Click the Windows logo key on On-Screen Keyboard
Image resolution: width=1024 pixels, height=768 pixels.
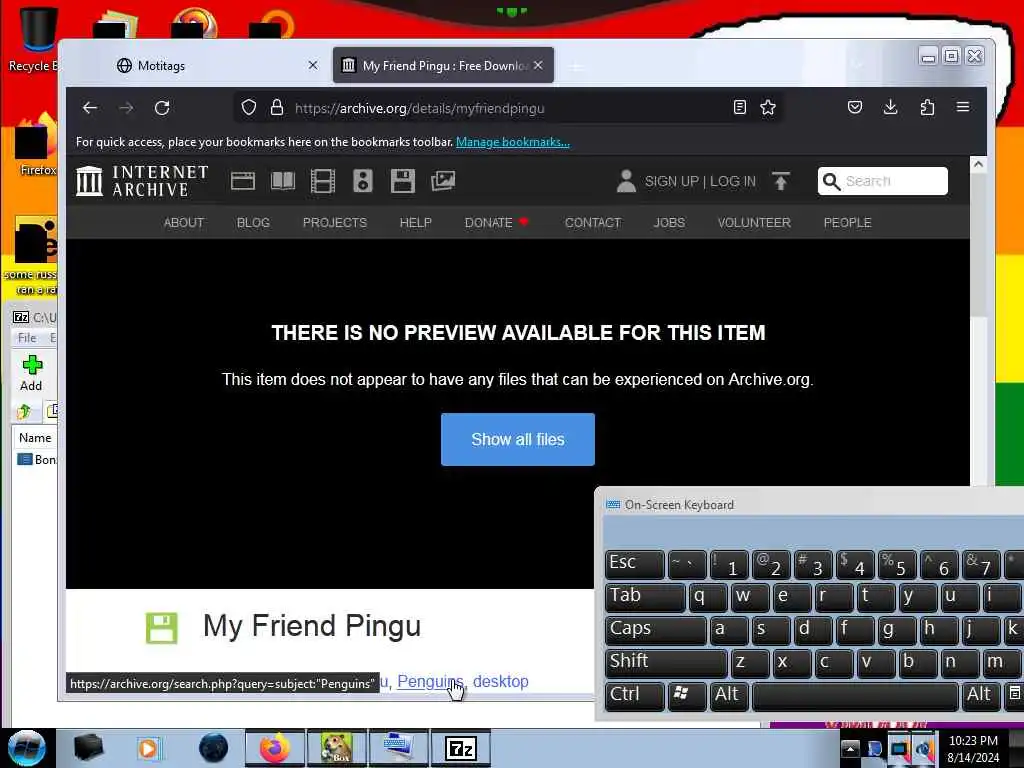[x=686, y=696]
